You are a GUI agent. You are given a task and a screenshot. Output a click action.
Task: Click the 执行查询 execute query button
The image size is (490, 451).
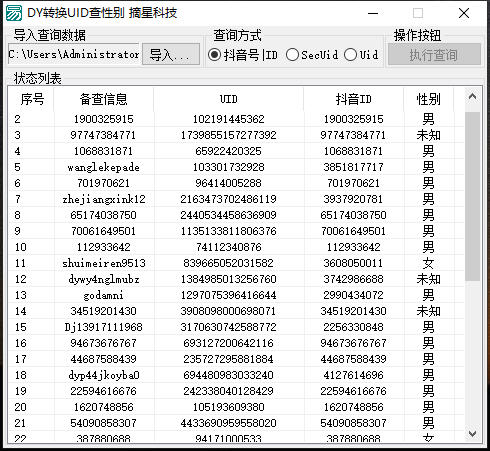point(434,54)
